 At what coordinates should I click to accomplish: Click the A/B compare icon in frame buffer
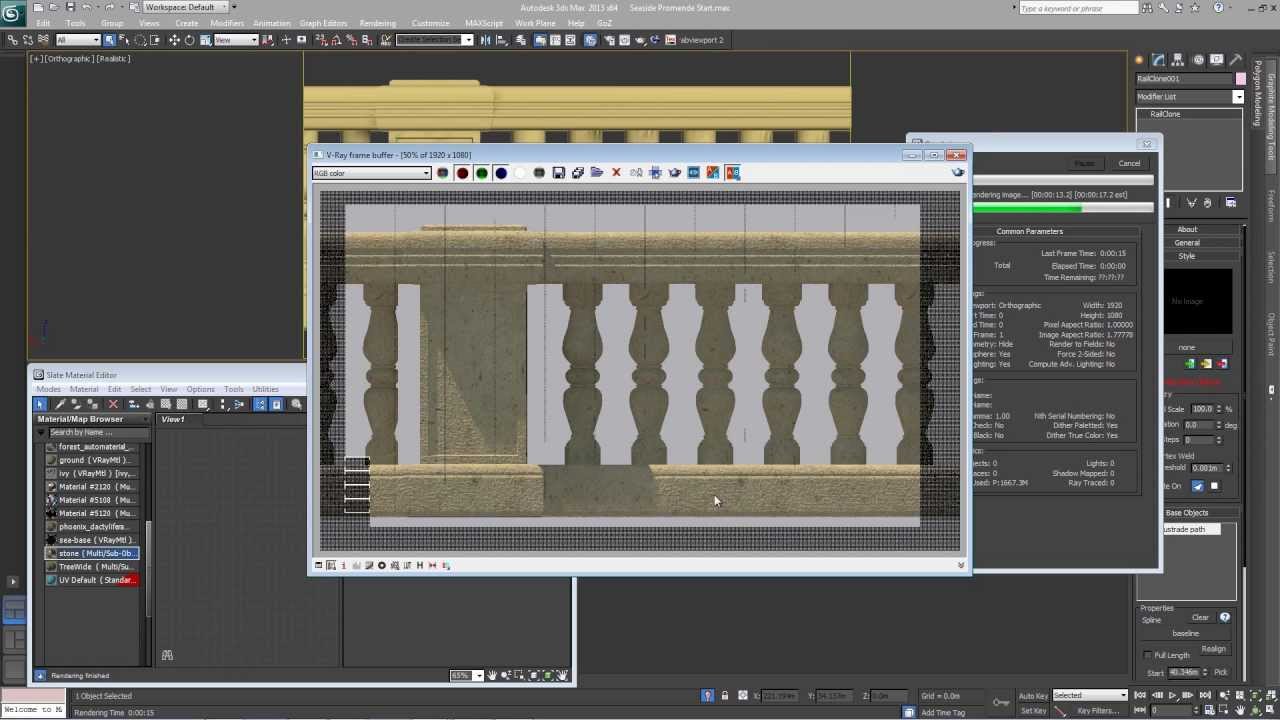(733, 173)
